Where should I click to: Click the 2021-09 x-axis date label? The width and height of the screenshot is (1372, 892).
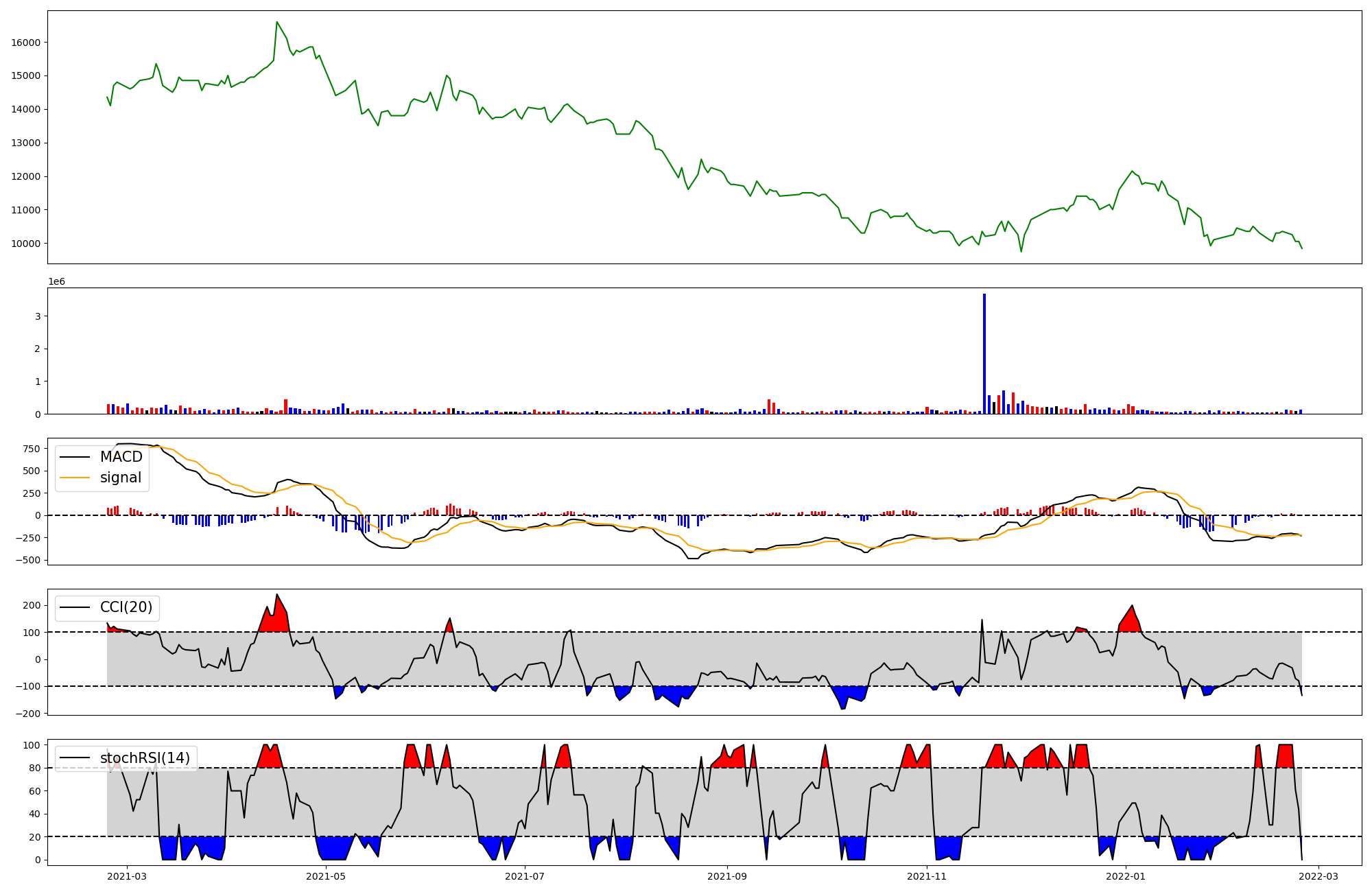click(727, 876)
